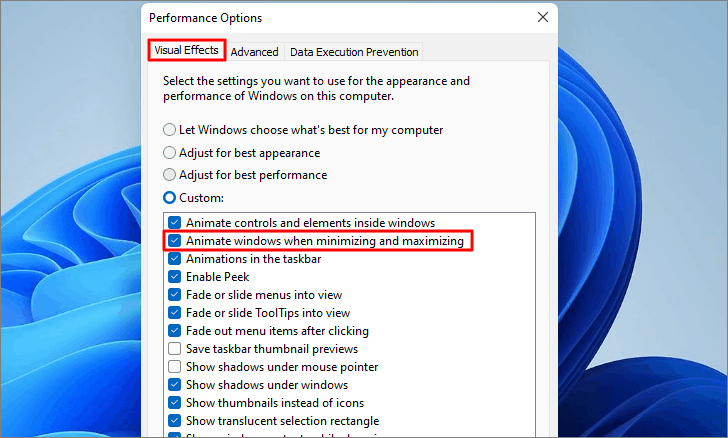Enable Save taskbar thumbnail previews
The width and height of the screenshot is (728, 438).
[175, 348]
